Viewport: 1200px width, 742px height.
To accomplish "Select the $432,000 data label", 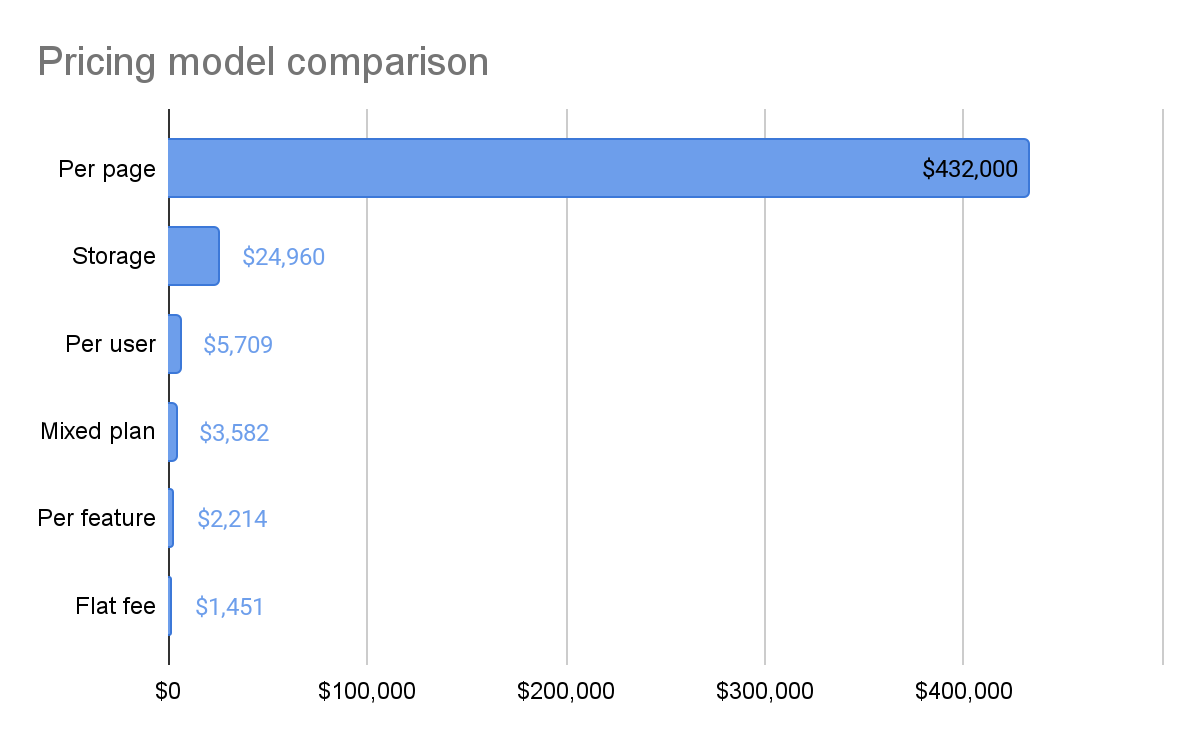I will click(970, 169).
